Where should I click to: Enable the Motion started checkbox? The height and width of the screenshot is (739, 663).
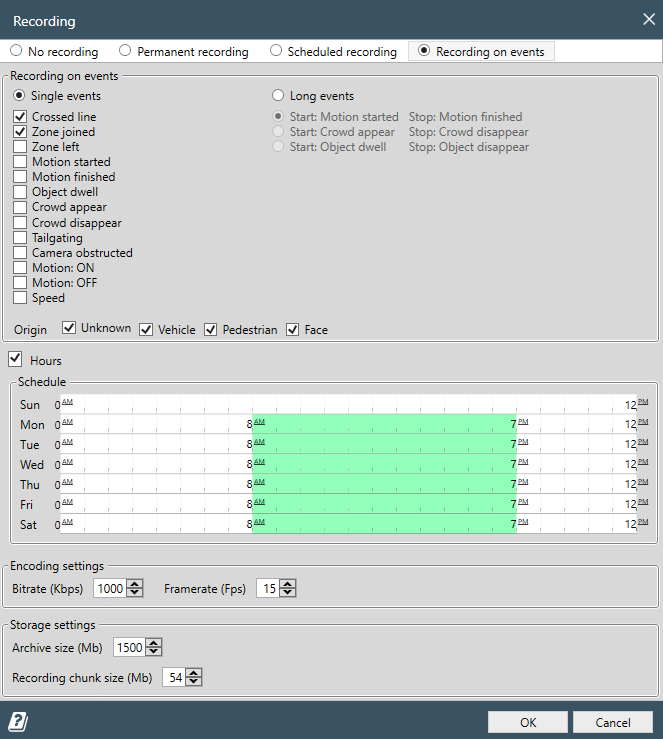point(20,162)
